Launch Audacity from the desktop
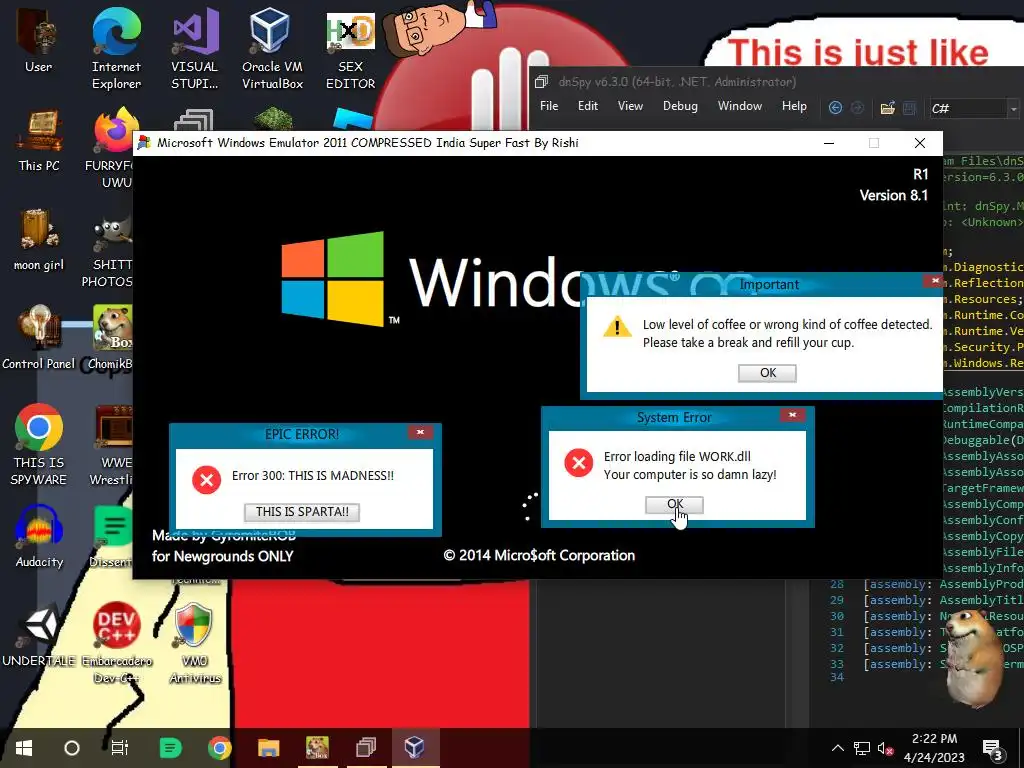Screen dimensions: 1024x768 click(x=39, y=536)
